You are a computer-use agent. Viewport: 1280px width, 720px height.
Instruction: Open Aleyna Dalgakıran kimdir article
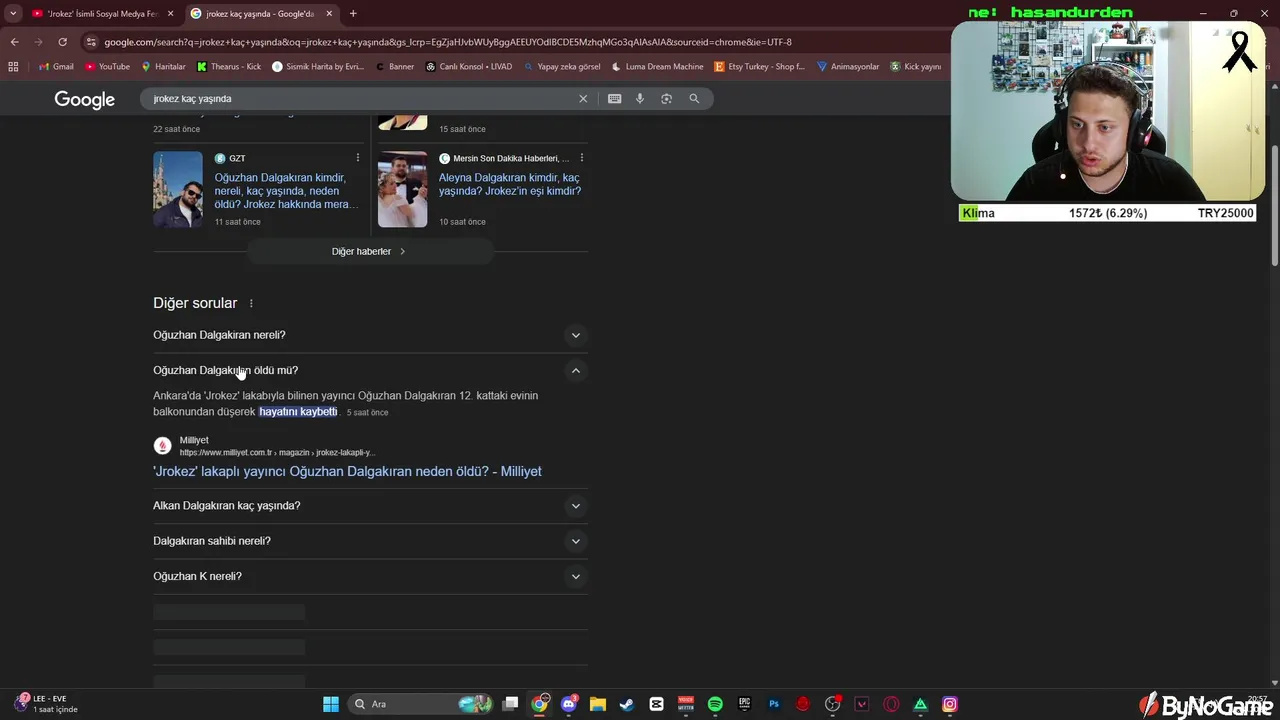510,185
